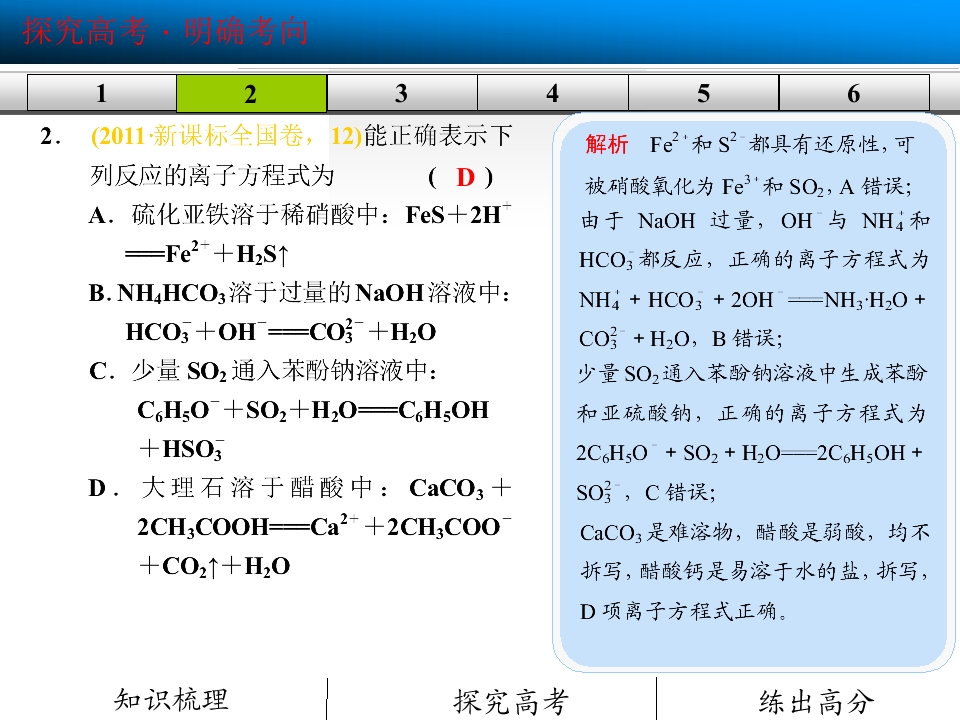Click the red 解析 heading
The image size is (960, 720).
click(x=607, y=144)
